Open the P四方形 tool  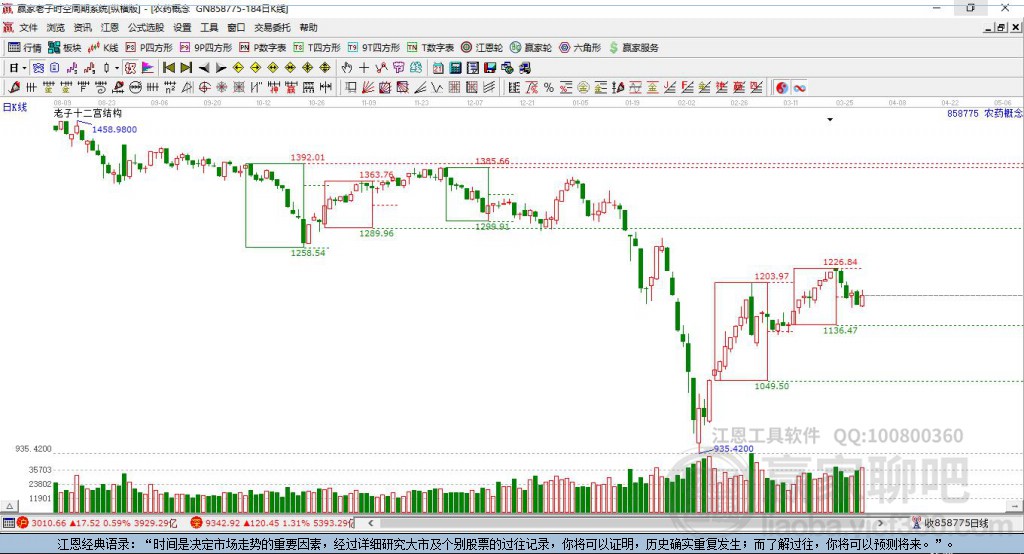[149, 48]
